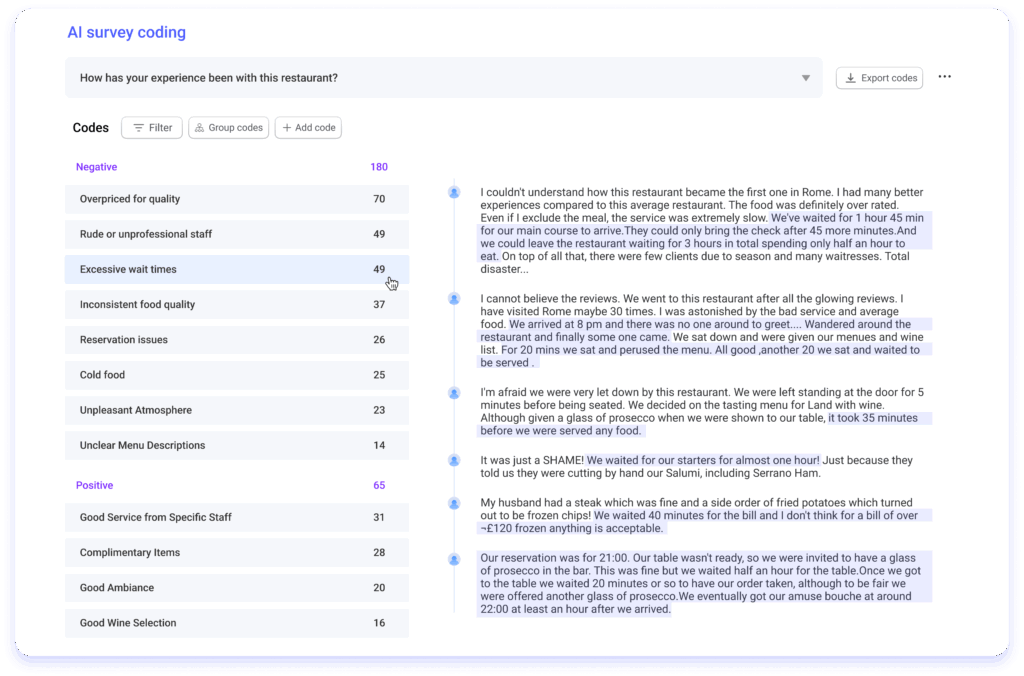Click the first respondent avatar icon

454,192
